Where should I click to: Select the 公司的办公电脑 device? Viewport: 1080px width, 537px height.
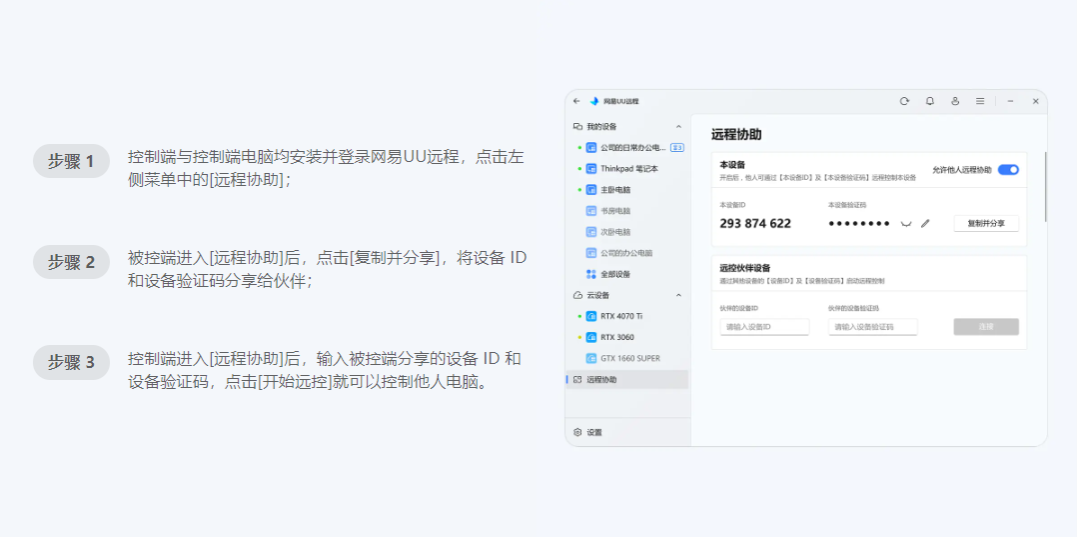coord(627,253)
